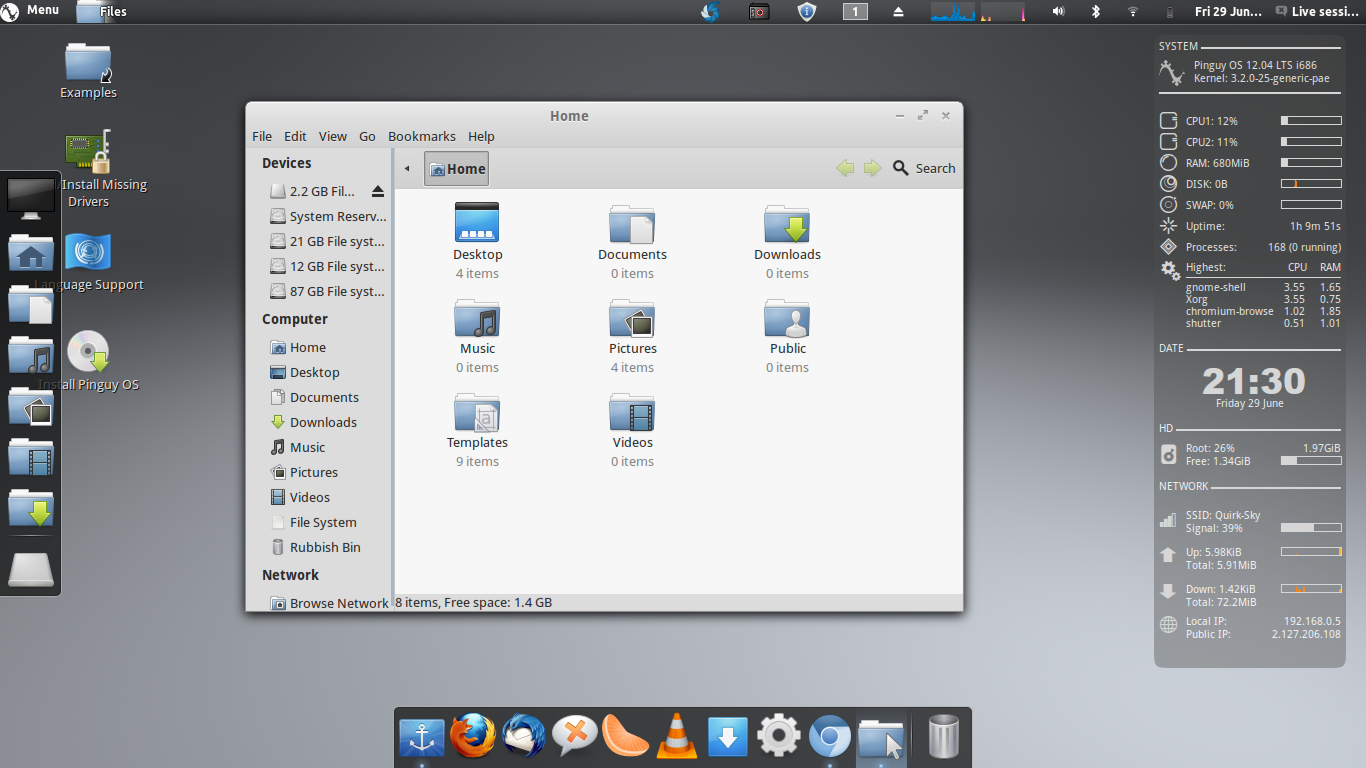Viewport: 1366px width, 768px height.
Task: Click the Home path bar button
Action: tap(457, 169)
